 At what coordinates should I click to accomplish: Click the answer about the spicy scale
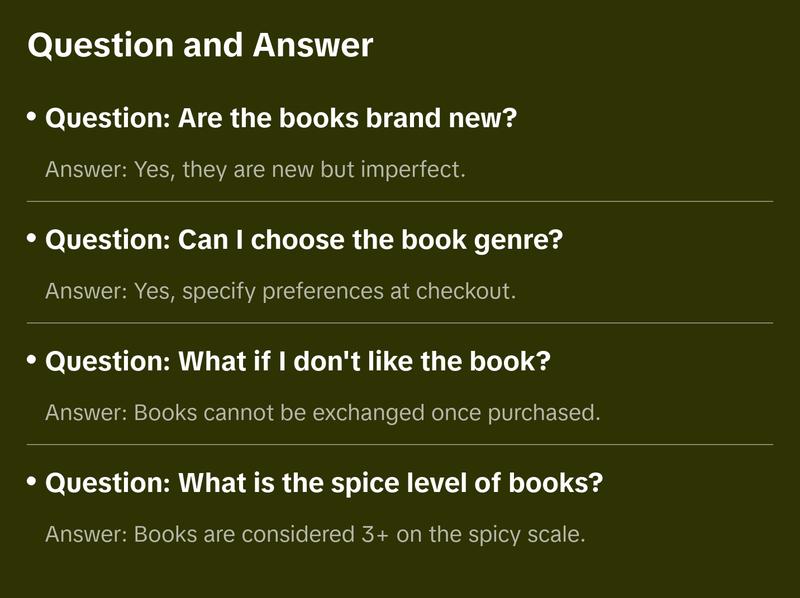tap(314, 534)
